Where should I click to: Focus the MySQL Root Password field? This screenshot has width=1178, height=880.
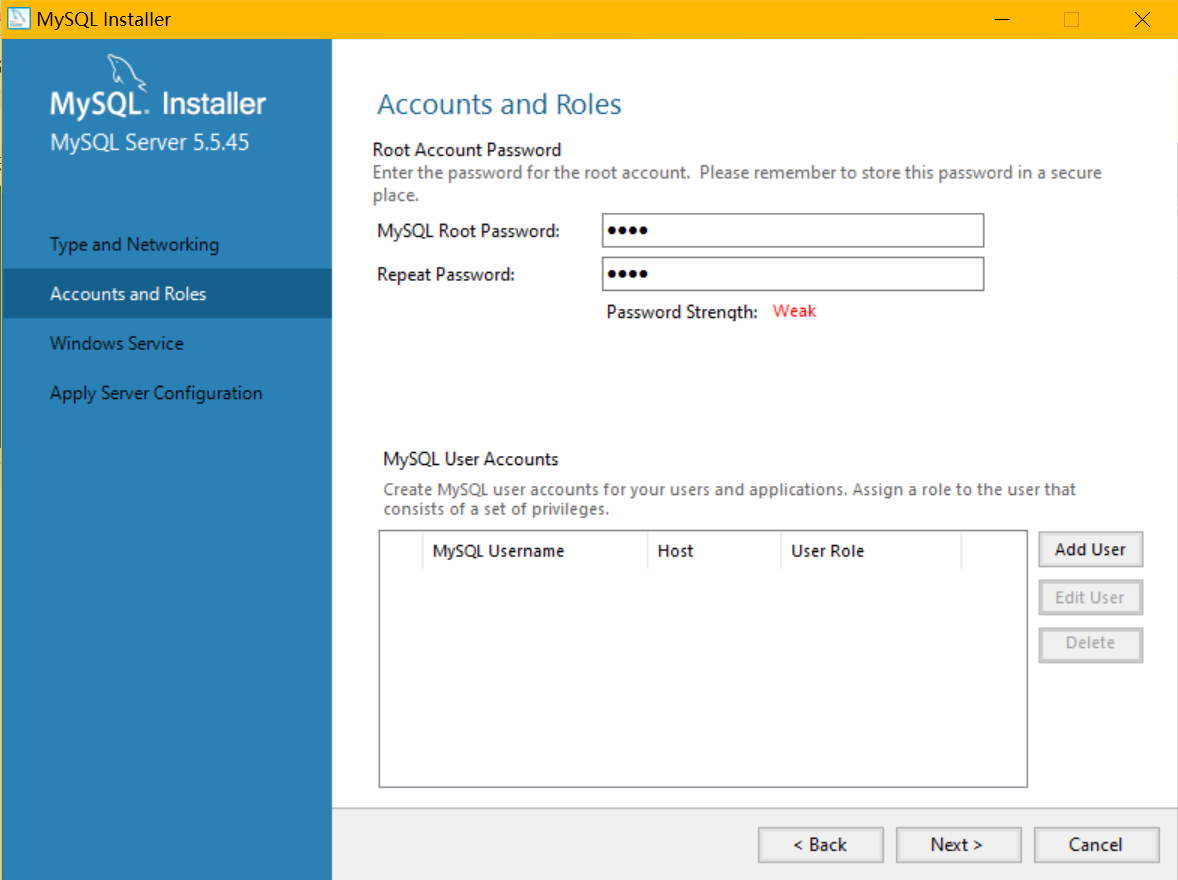793,231
